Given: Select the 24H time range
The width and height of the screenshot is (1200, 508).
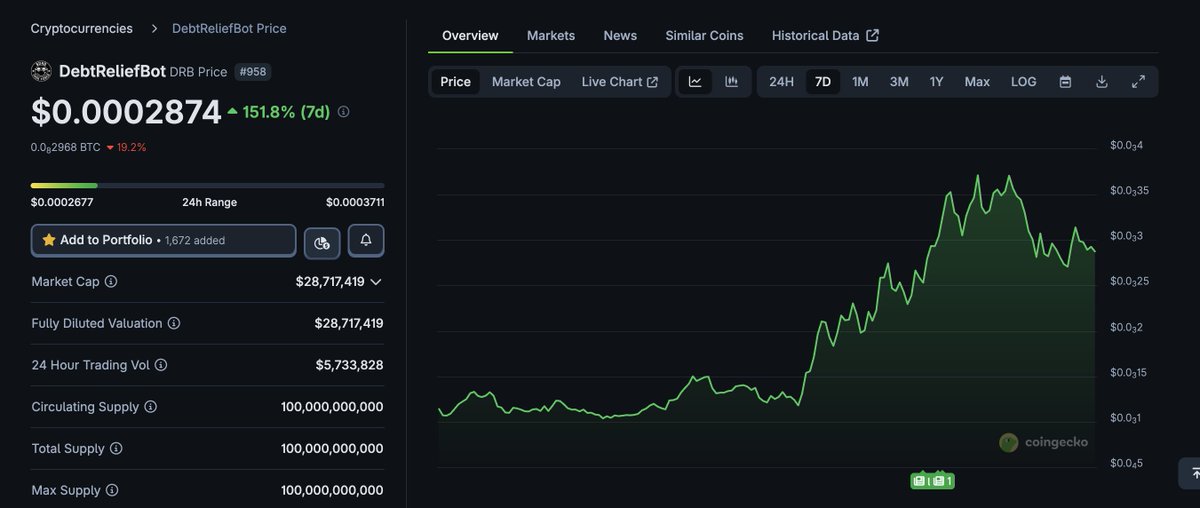Looking at the screenshot, I should click(x=781, y=82).
